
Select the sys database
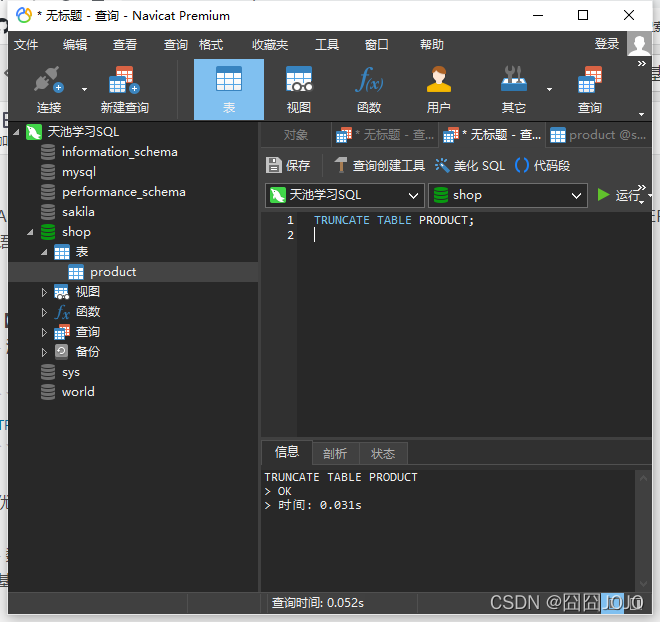click(x=71, y=372)
